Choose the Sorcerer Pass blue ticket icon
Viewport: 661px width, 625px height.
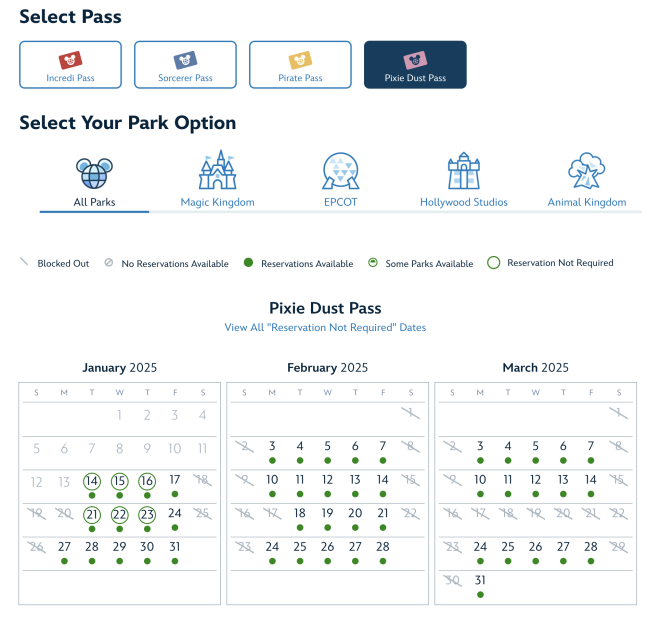(x=185, y=60)
